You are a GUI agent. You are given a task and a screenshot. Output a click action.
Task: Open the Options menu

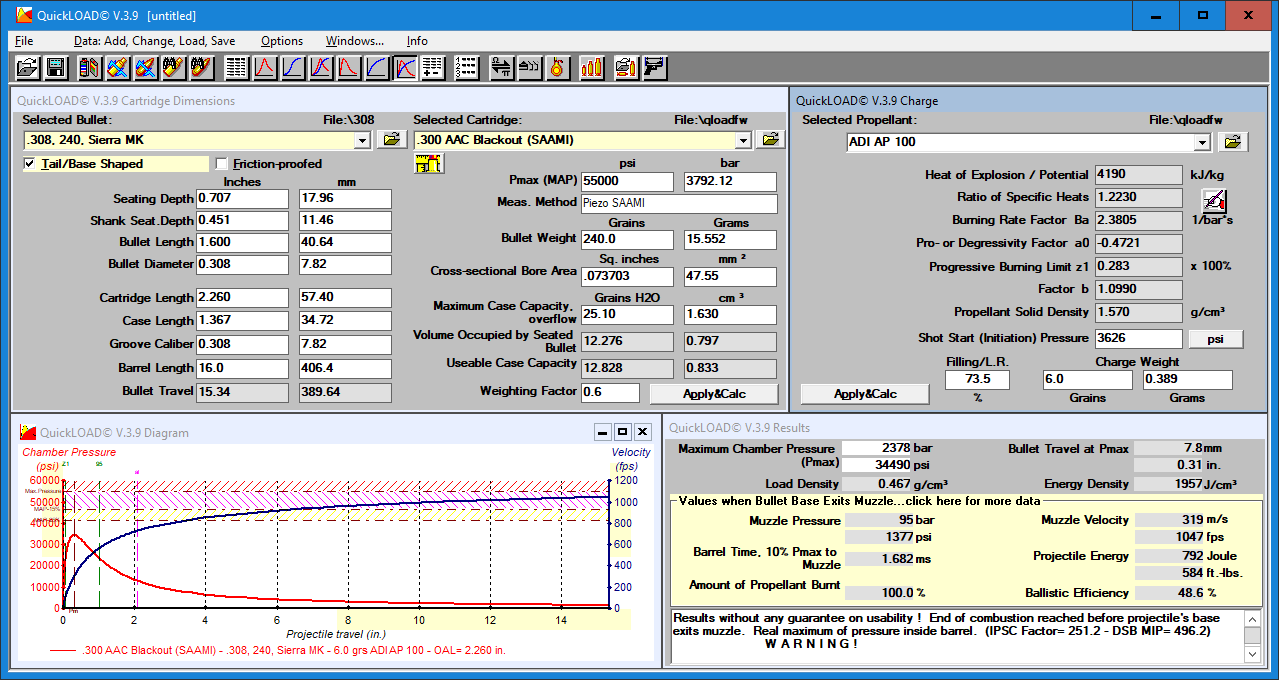pyautogui.click(x=282, y=41)
